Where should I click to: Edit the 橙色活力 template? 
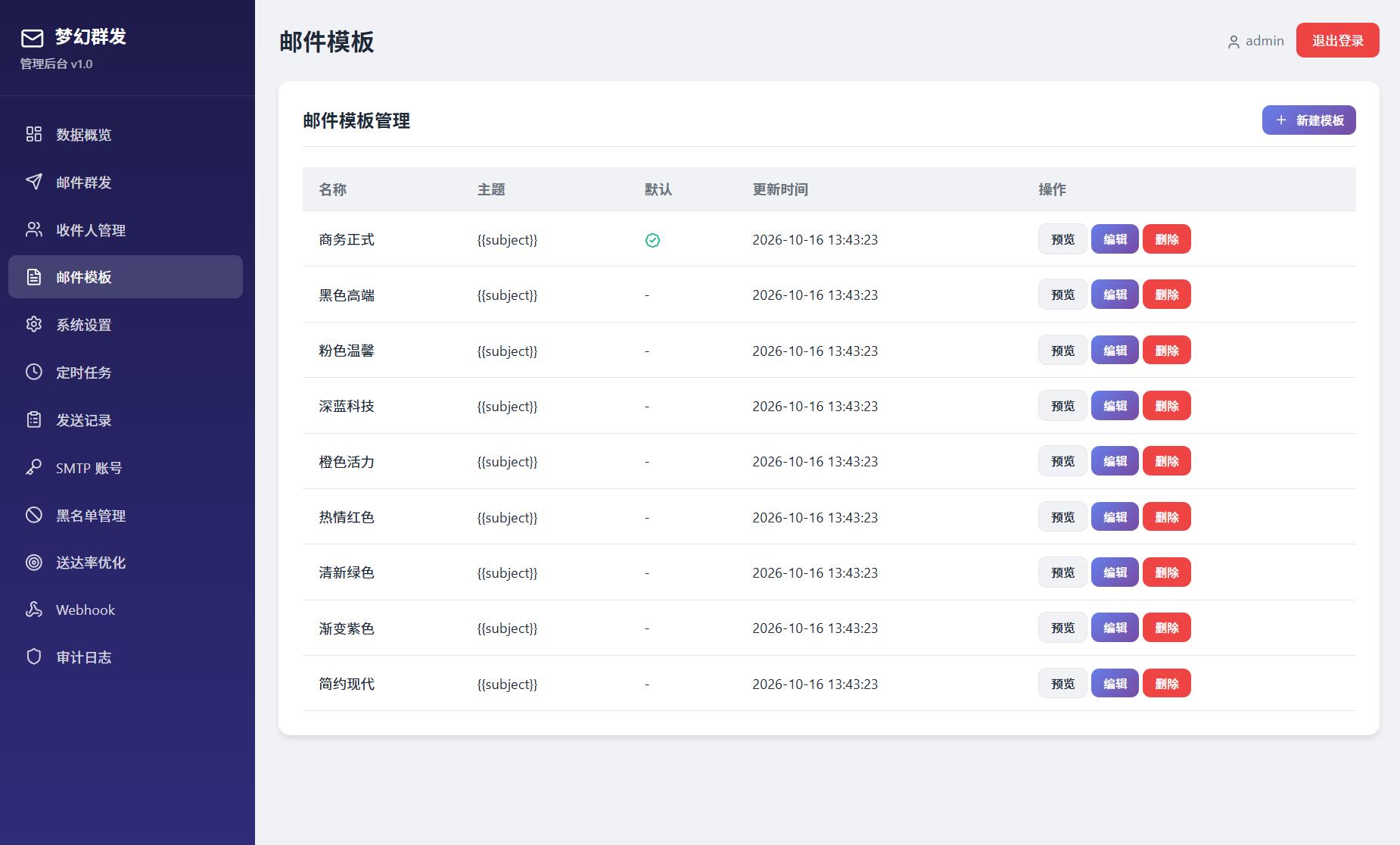(1115, 461)
